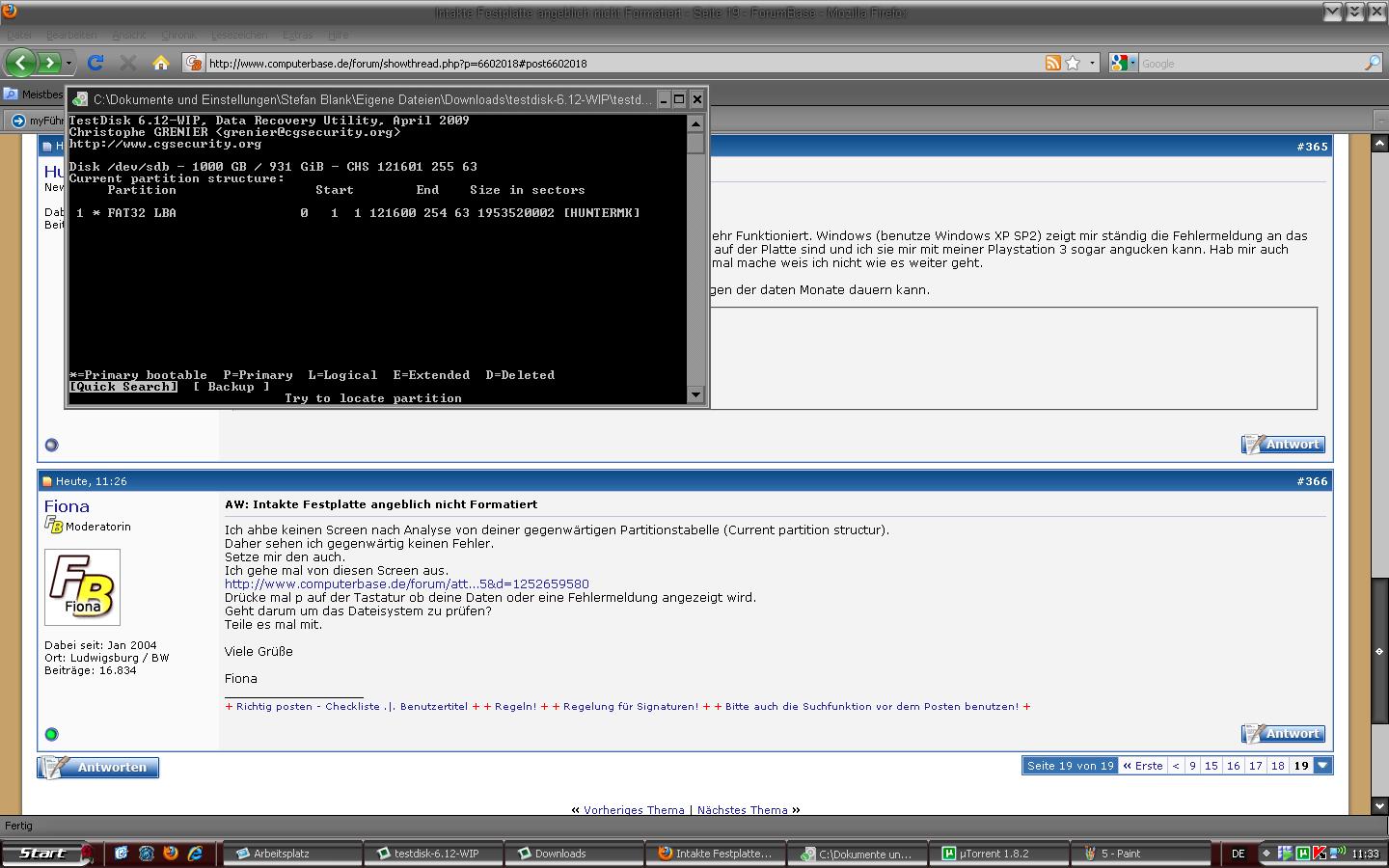
Task: Click Antwort button in post #366
Action: [x=1283, y=734]
